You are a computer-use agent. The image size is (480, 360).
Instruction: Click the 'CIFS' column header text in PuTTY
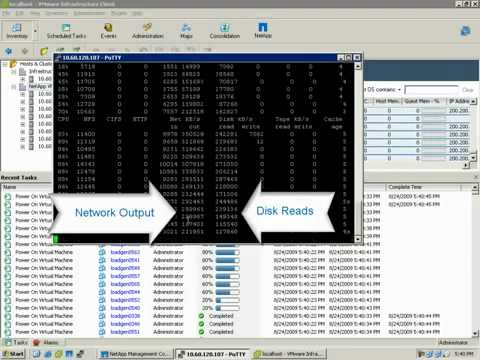(x=113, y=119)
